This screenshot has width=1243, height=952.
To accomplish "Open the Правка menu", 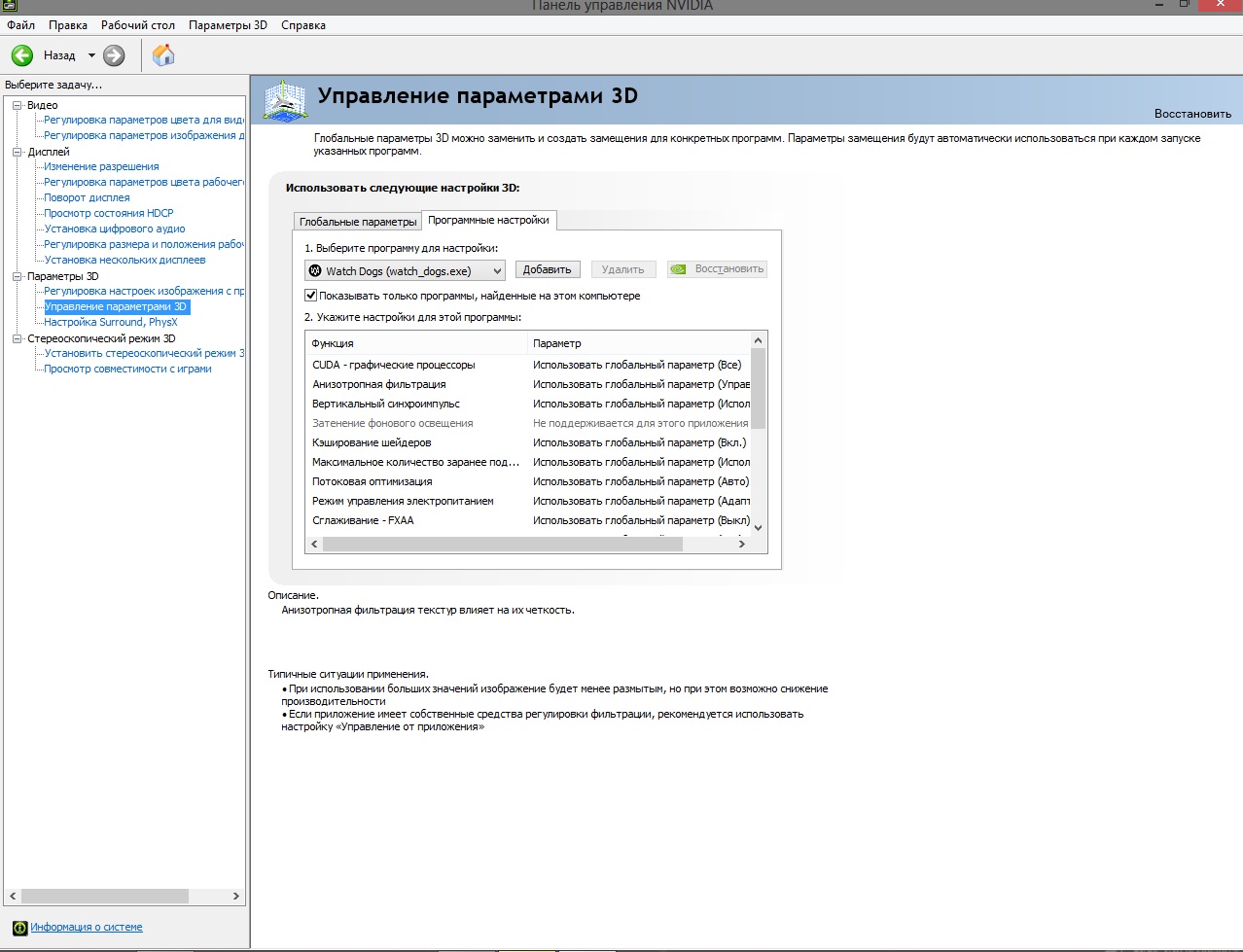I will click(x=68, y=25).
